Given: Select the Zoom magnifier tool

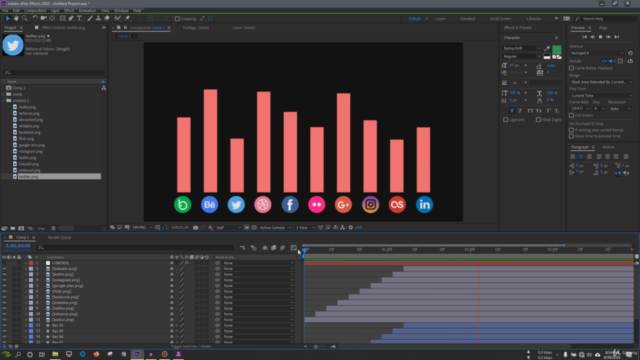Looking at the screenshot, I should (24, 18).
